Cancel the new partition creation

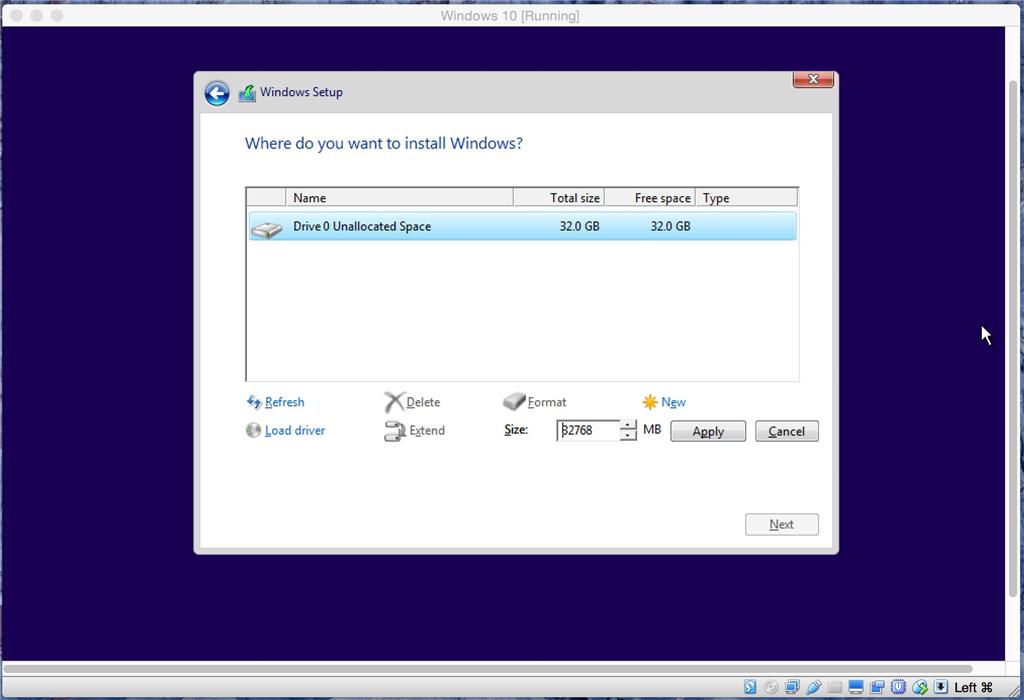(786, 431)
